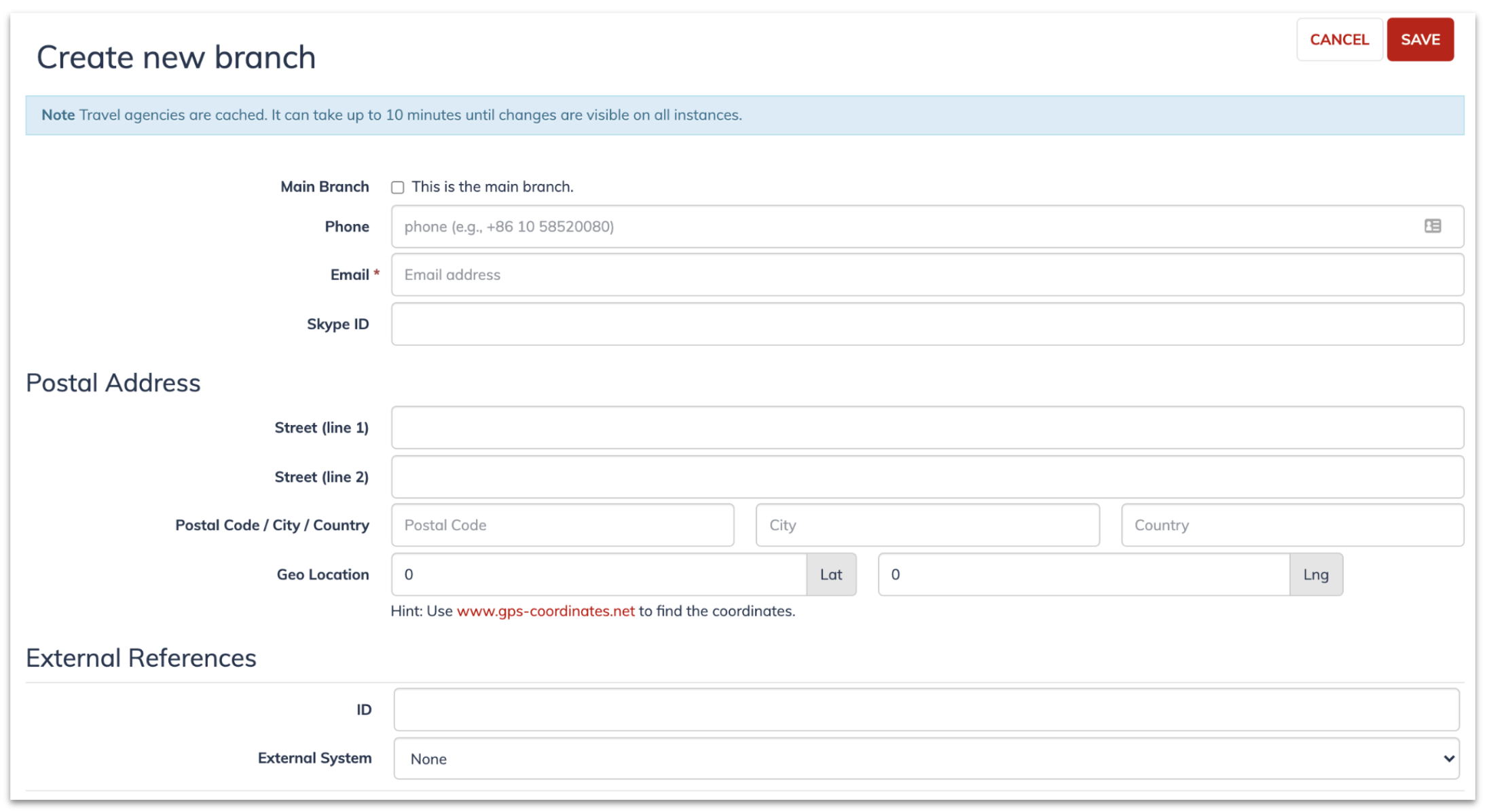Viewport: 1487px width, 812px height.
Task: Check 'This is the main branch' checkbox
Action: (x=397, y=187)
